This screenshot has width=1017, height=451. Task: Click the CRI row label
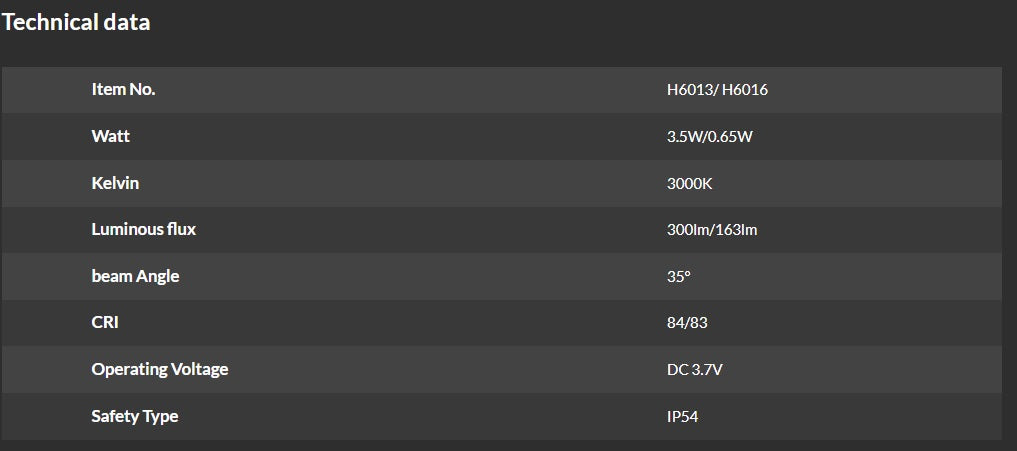105,323
